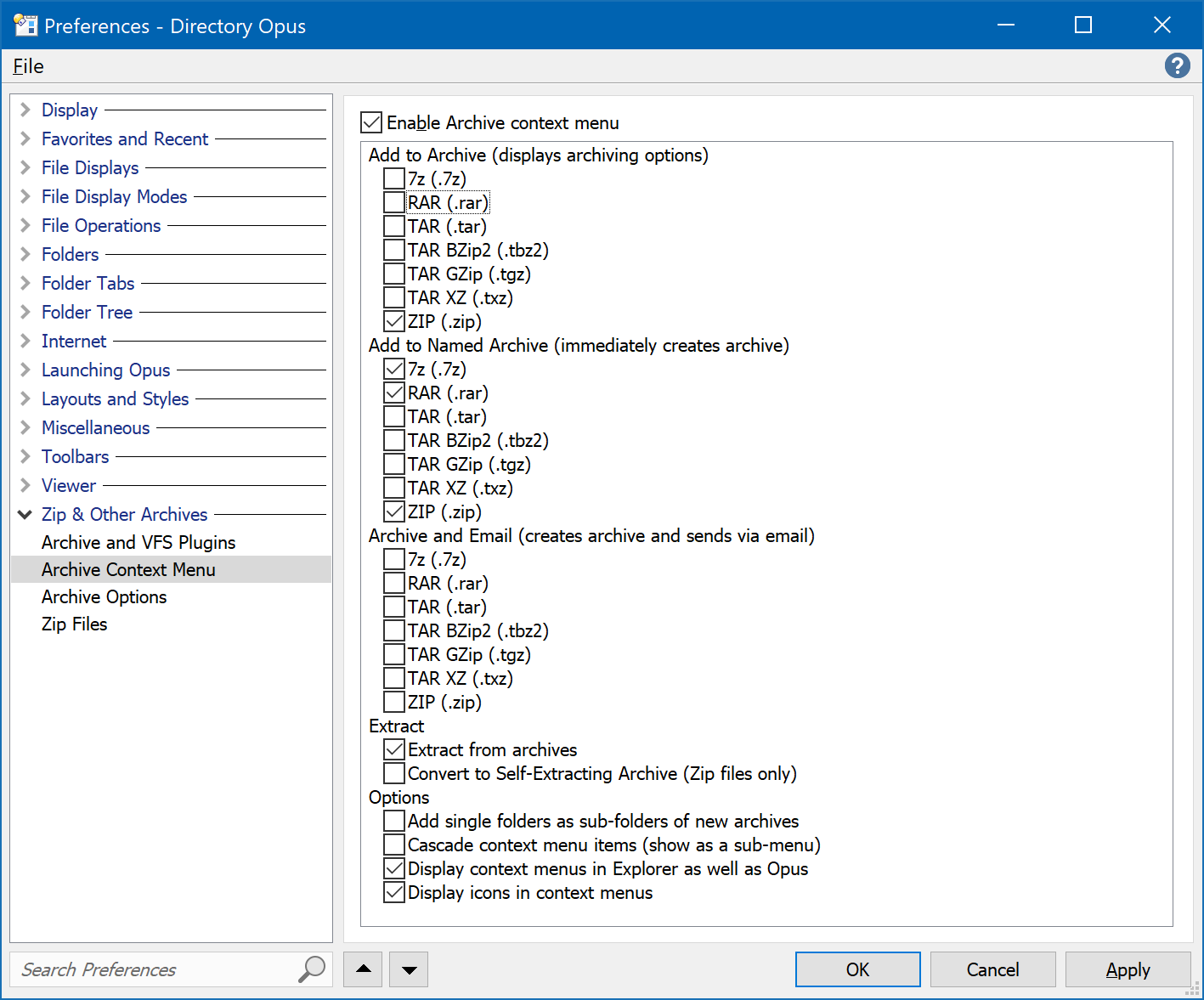Viewport: 1204px width, 1000px height.
Task: Cancel the preferences dialog
Action: coord(992,969)
